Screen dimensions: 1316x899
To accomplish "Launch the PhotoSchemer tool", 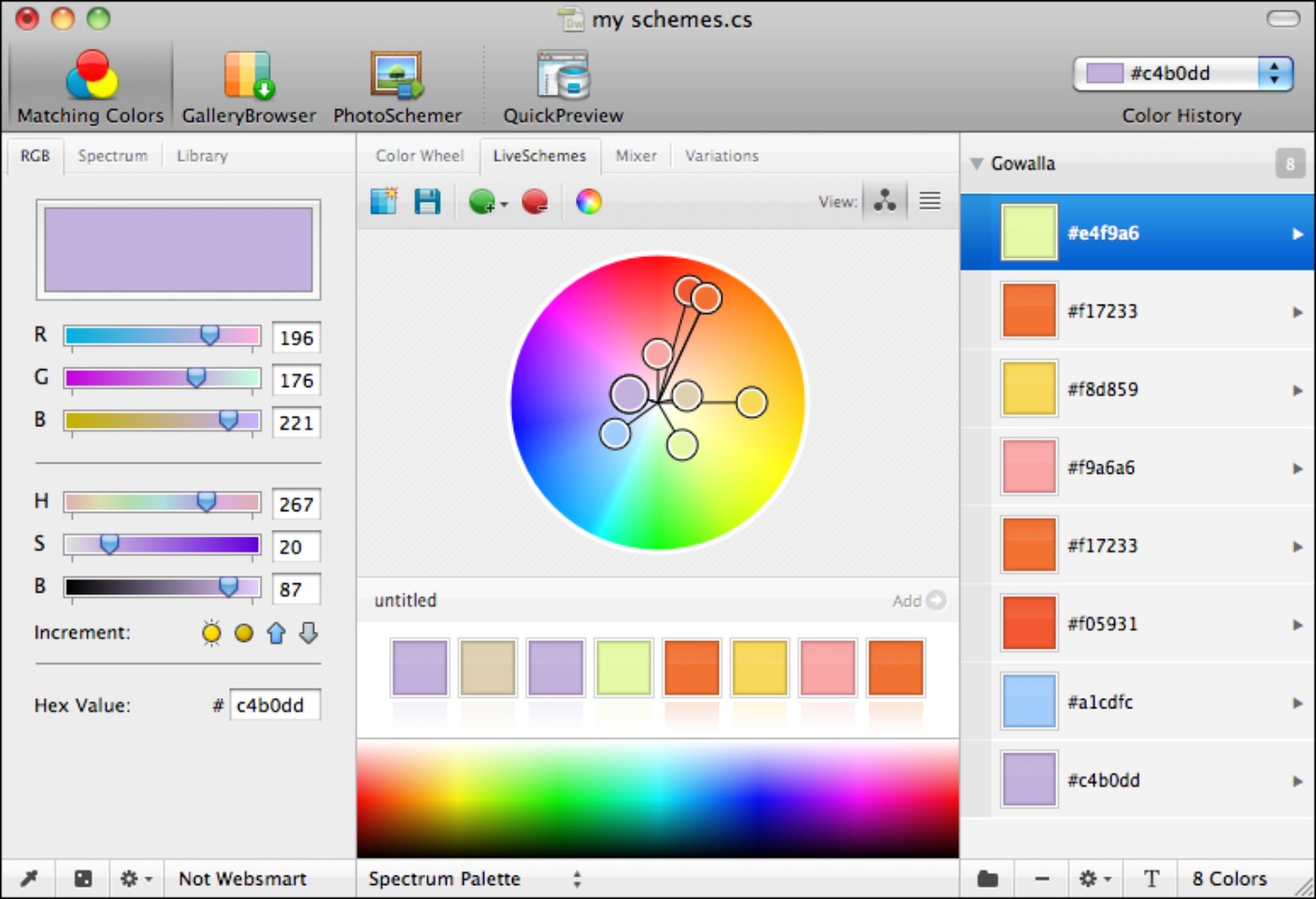I will [x=397, y=88].
